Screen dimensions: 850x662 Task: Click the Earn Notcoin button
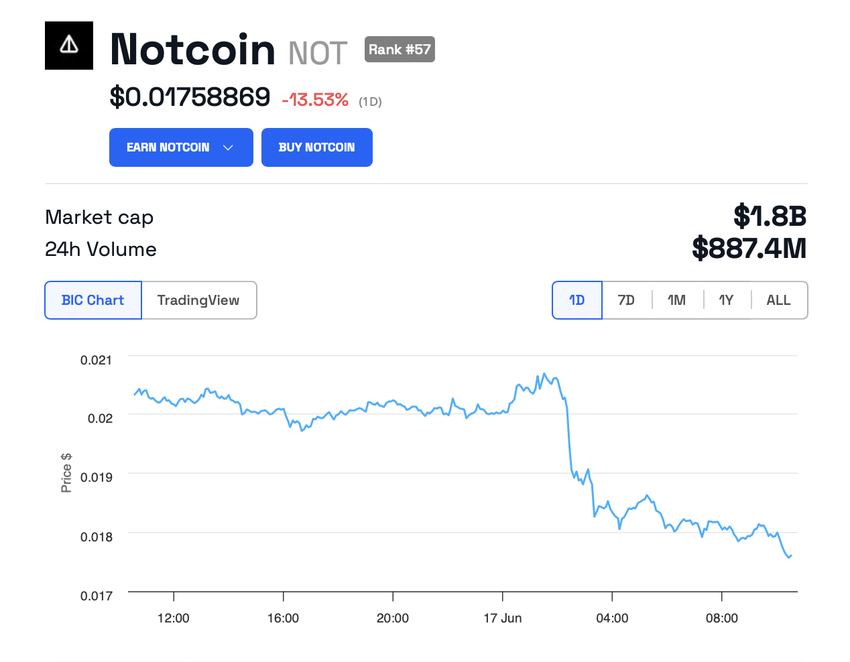(x=168, y=147)
